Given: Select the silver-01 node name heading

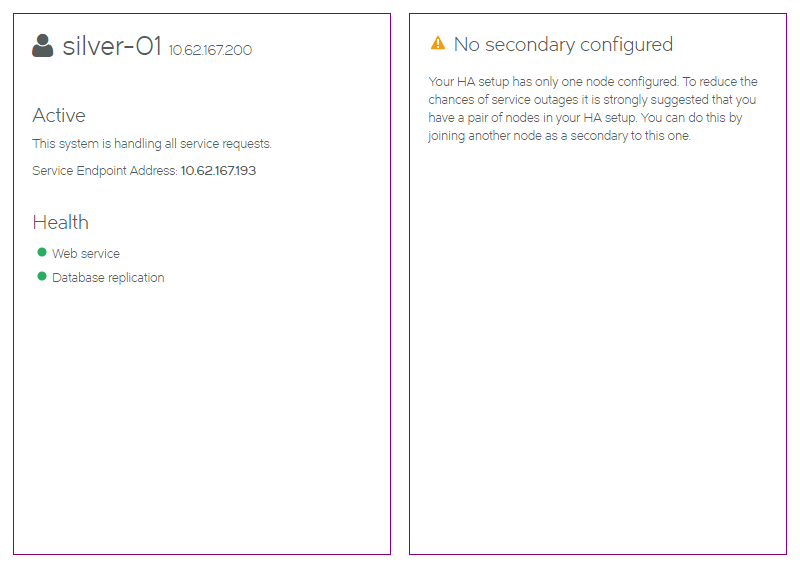Looking at the screenshot, I should [112, 46].
